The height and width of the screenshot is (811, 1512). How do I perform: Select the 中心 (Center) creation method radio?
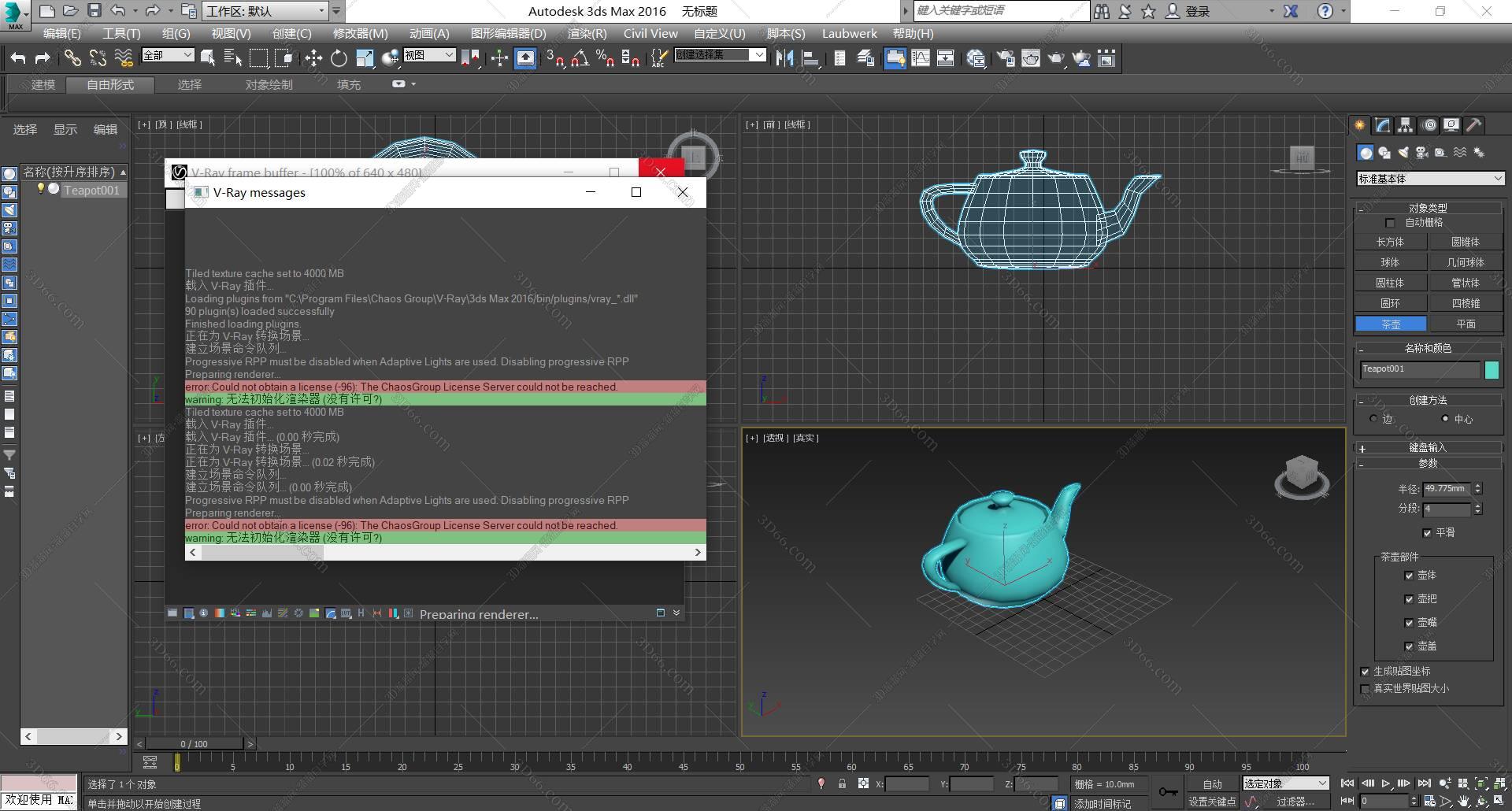1445,419
